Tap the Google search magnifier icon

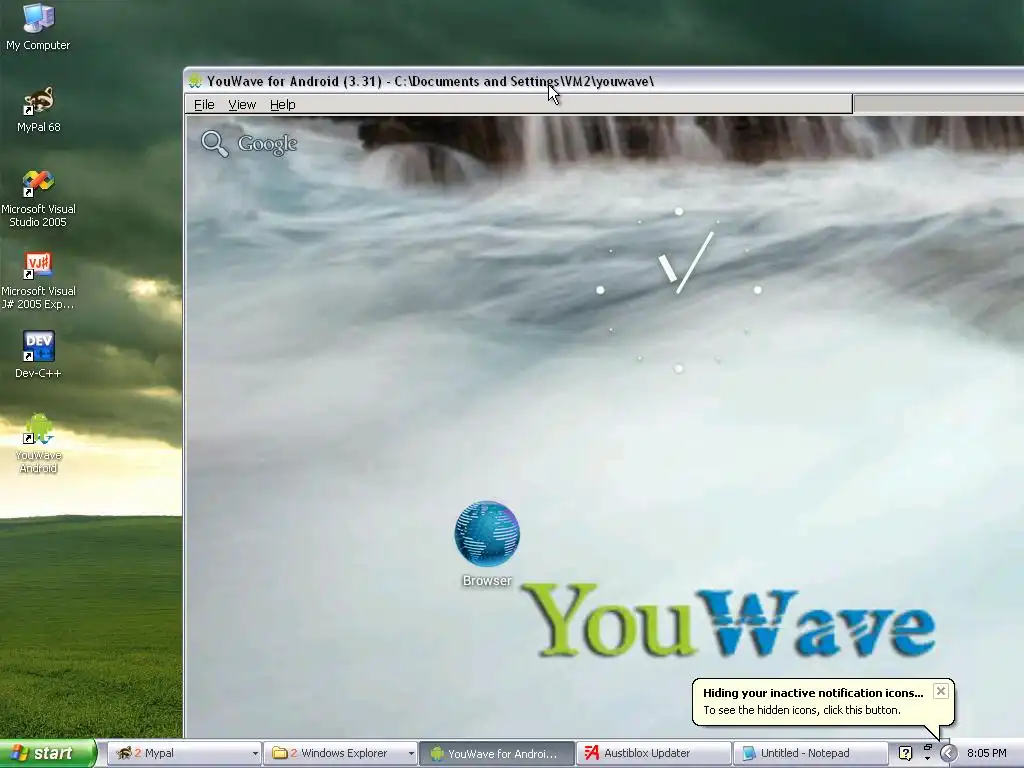(214, 144)
